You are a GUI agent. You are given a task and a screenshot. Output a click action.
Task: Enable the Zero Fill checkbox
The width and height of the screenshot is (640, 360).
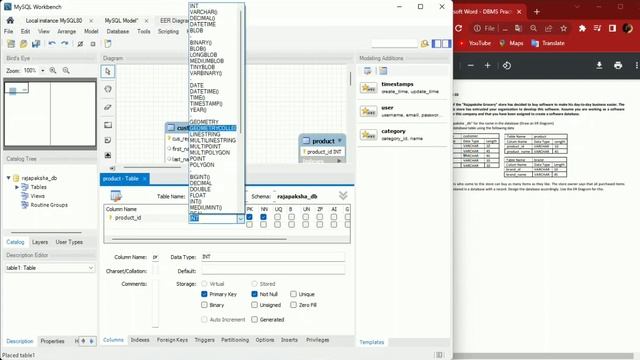pyautogui.click(x=293, y=305)
